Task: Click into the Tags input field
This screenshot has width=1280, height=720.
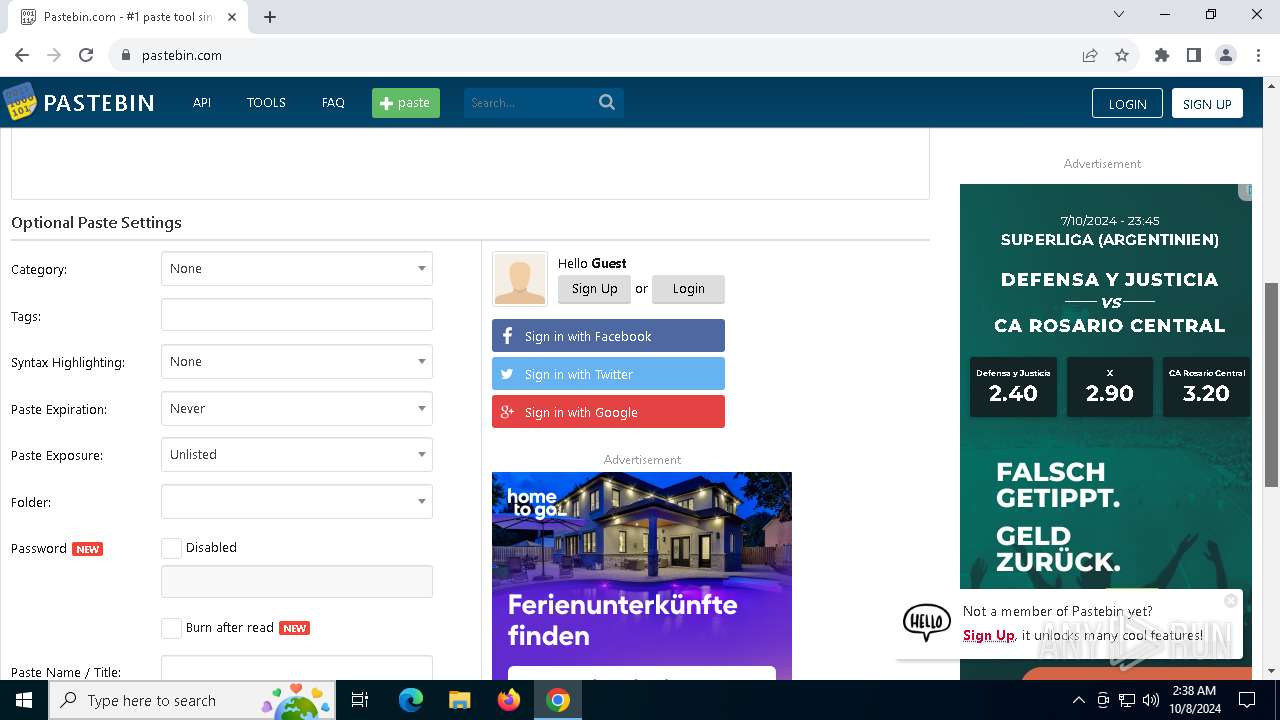Action: [297, 315]
